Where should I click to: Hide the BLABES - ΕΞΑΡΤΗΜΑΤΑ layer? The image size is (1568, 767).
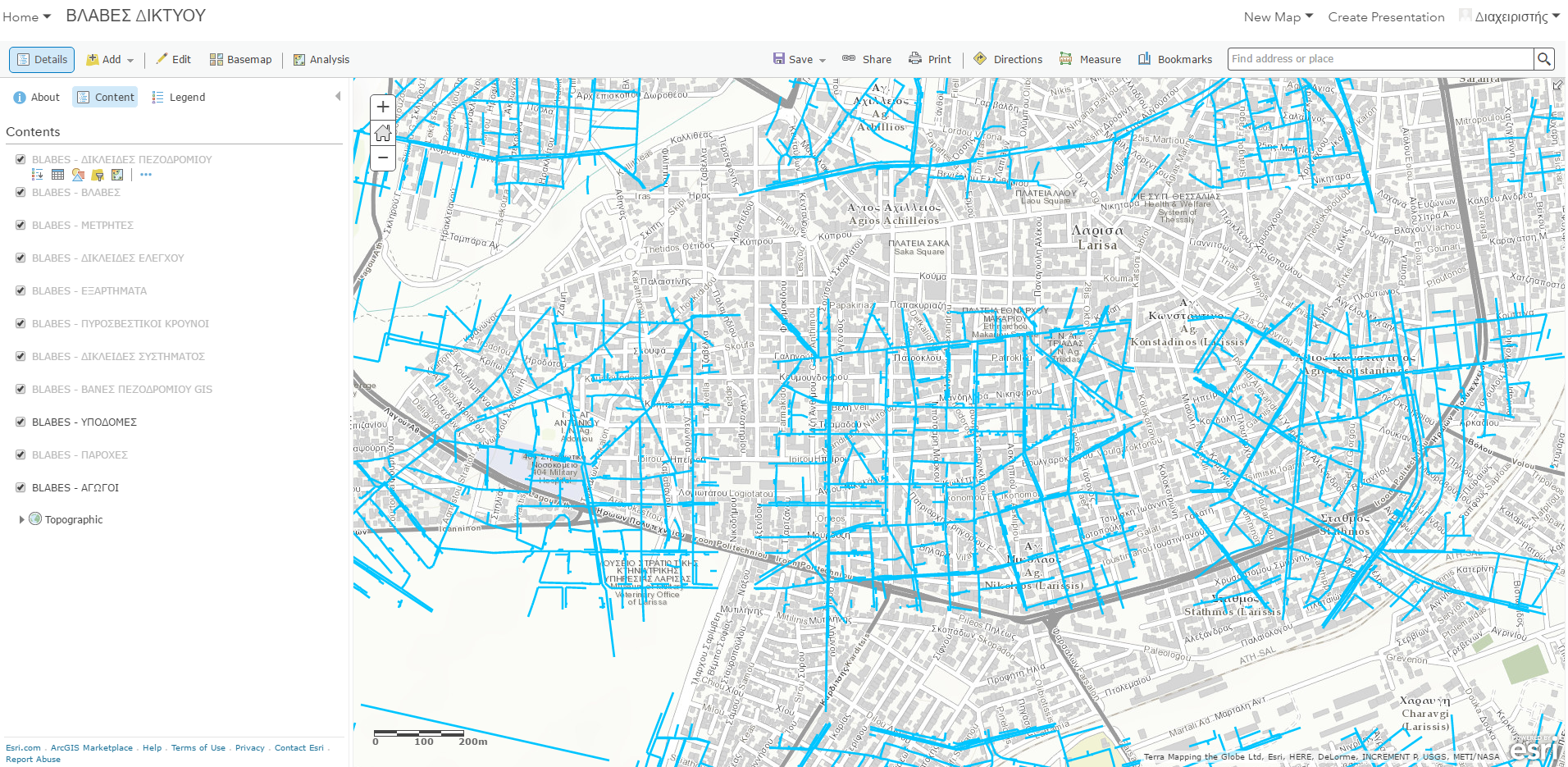click(21, 290)
